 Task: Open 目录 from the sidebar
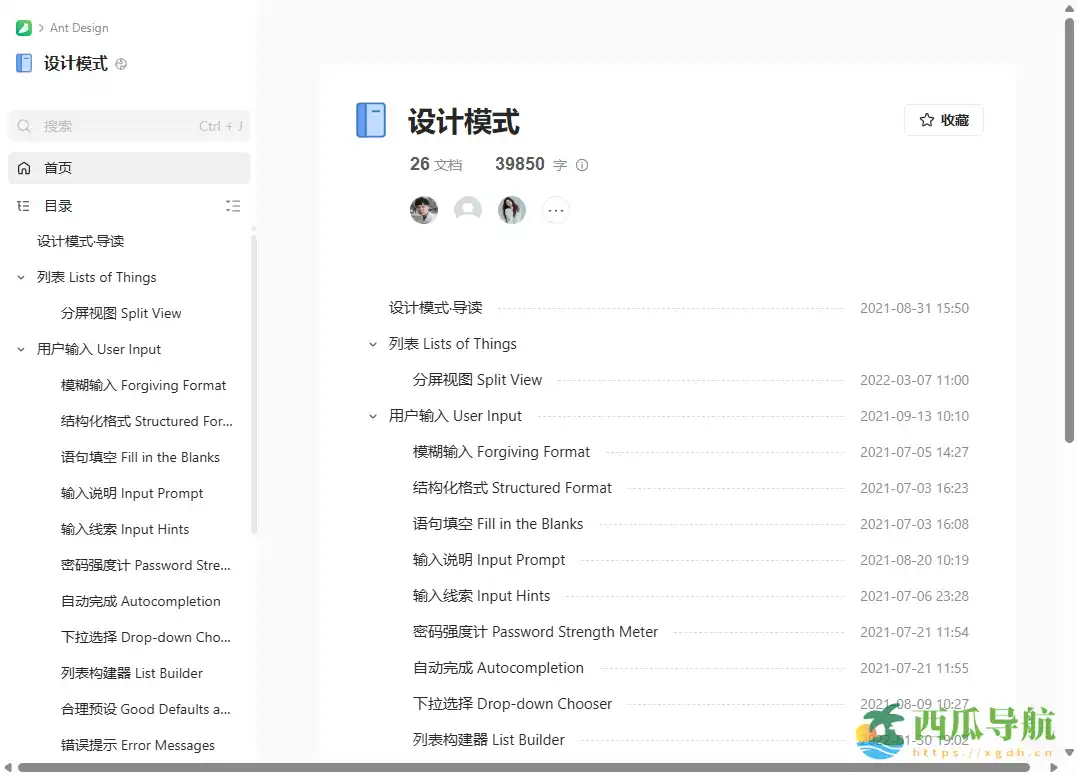57,206
